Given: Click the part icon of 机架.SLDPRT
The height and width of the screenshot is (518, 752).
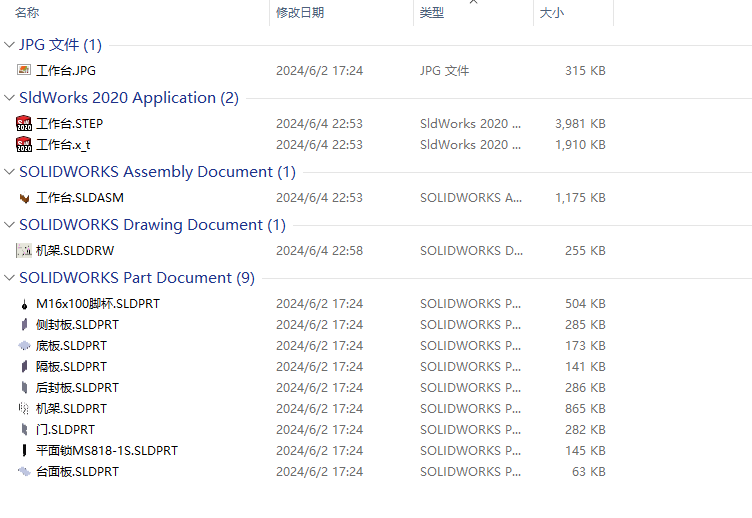Looking at the screenshot, I should click(24, 409).
